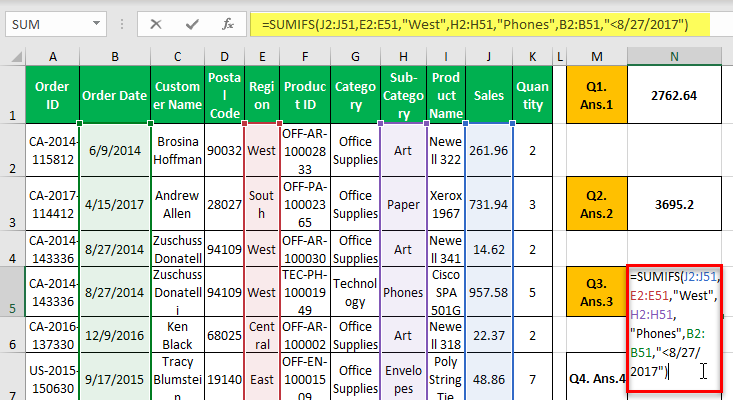Screen dimensions: 736x400
Task: Select column I header
Action: (x=446, y=57)
